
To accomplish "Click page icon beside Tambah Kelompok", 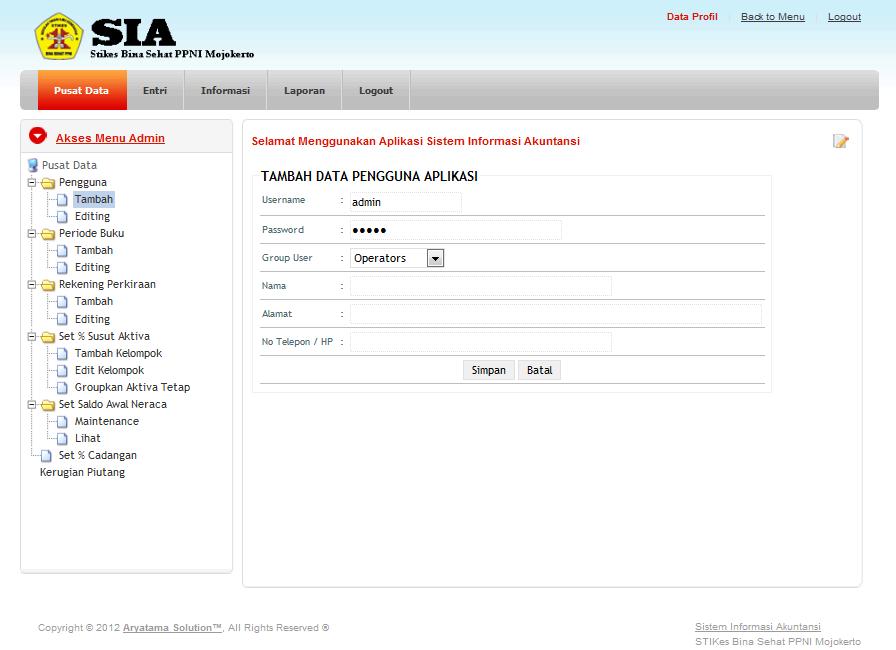I will [x=62, y=354].
